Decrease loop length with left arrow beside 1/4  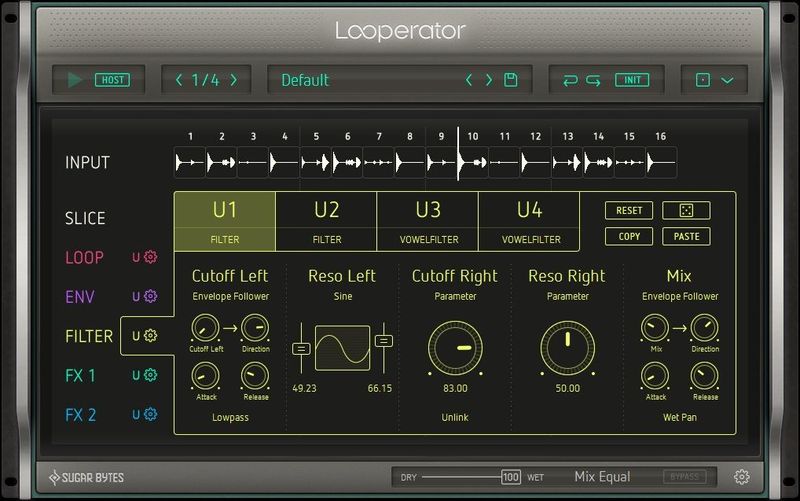click(x=179, y=80)
